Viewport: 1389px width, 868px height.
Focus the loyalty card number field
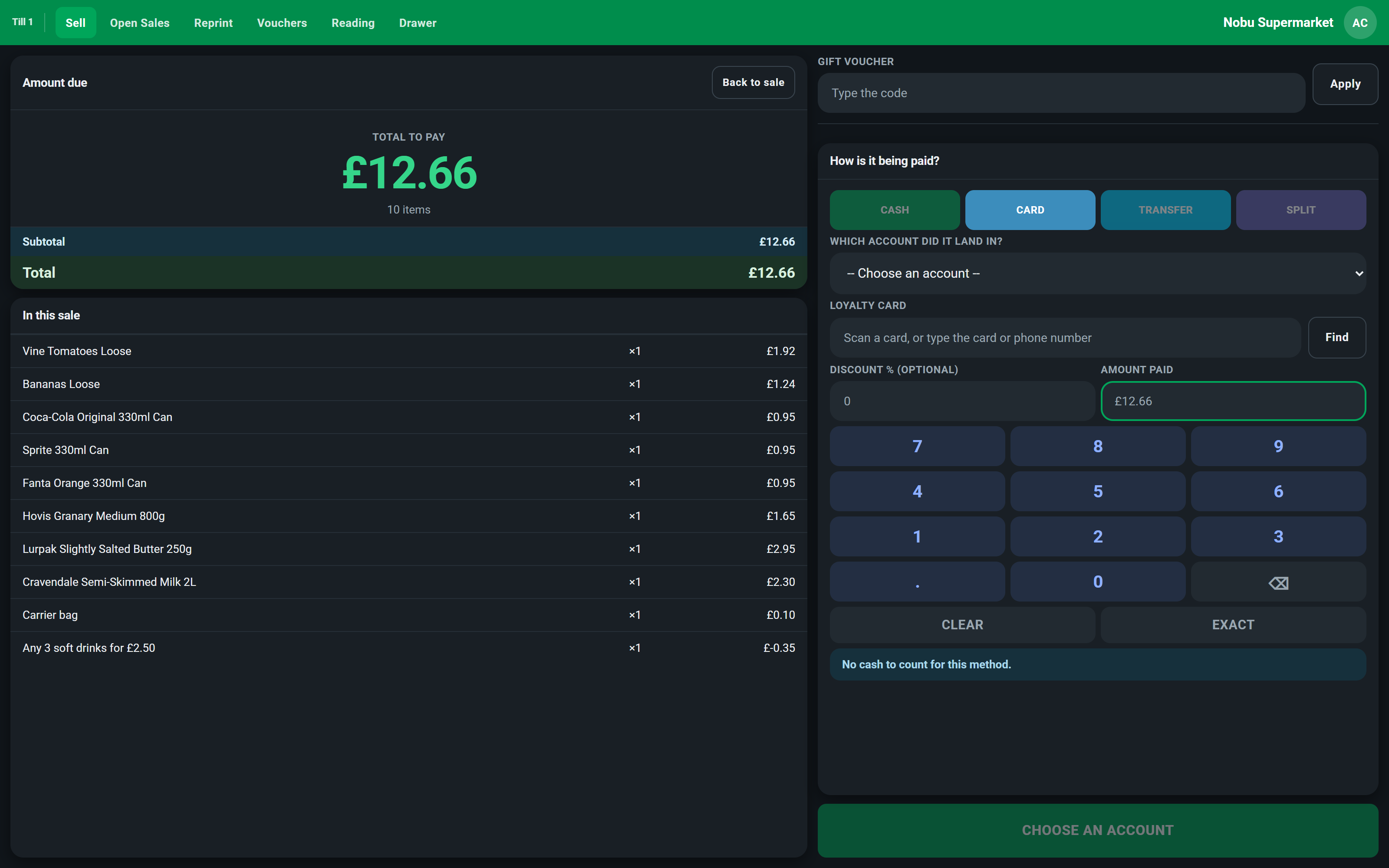click(1065, 338)
